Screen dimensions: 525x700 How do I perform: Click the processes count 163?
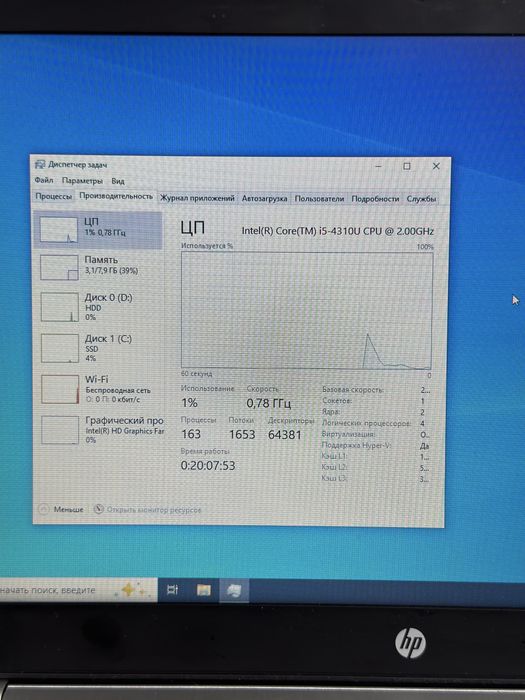(191, 434)
